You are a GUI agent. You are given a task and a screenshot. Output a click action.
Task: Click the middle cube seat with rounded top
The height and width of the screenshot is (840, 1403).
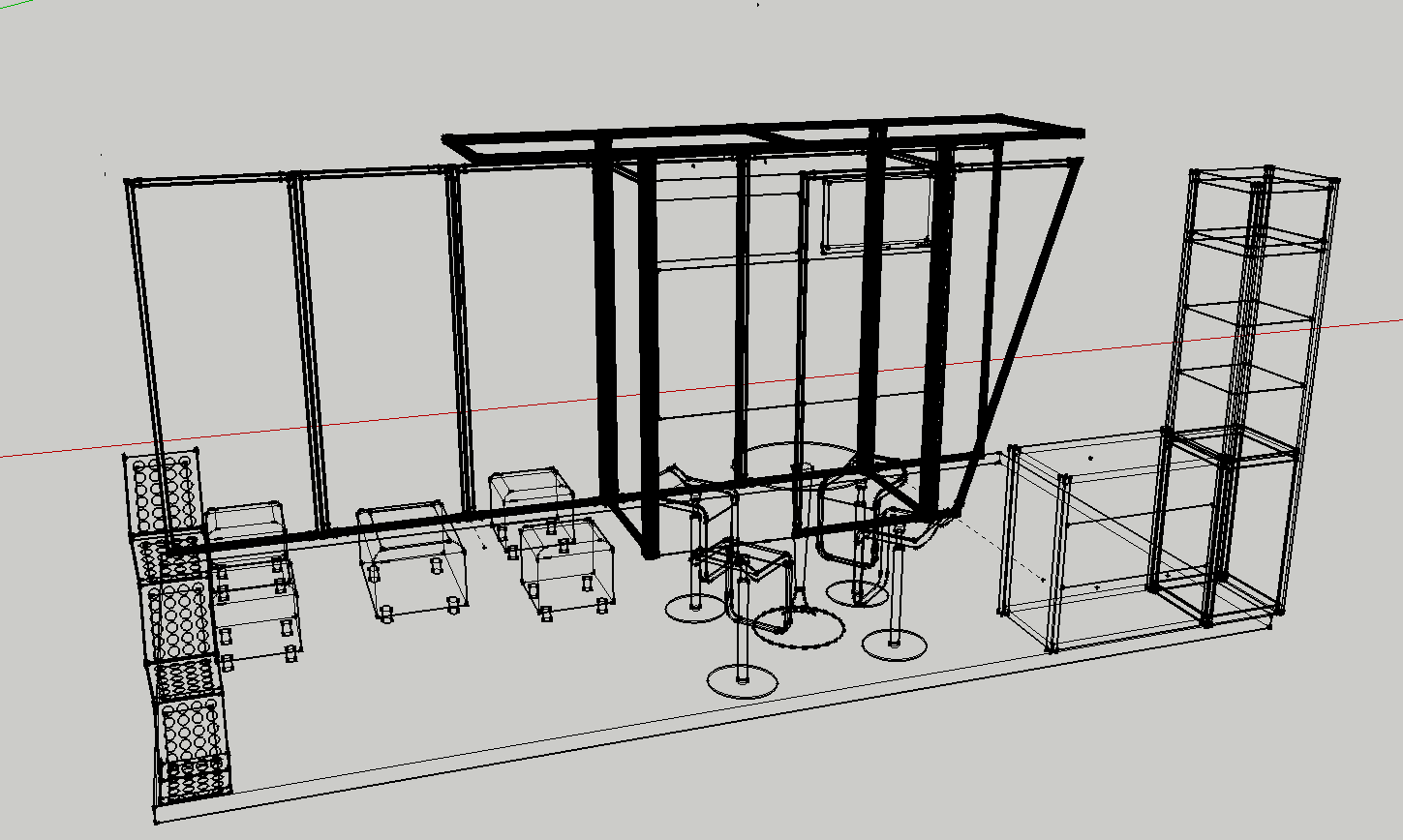coord(412,556)
